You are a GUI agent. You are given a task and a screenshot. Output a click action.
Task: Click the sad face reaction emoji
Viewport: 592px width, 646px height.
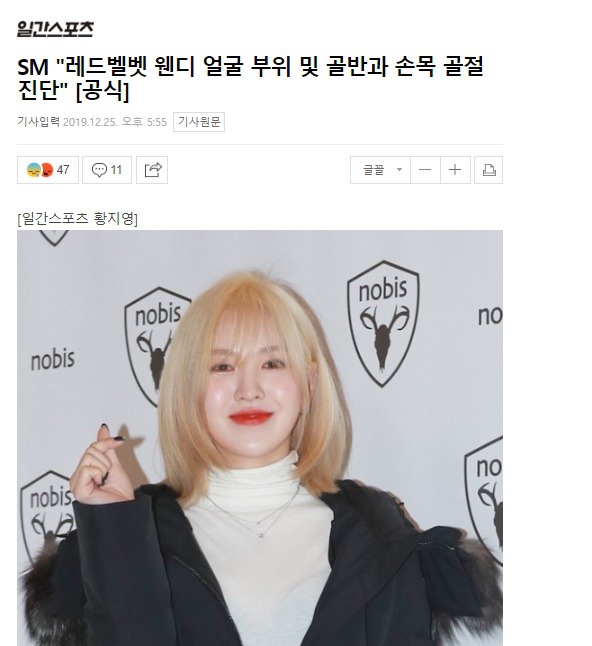[33, 170]
